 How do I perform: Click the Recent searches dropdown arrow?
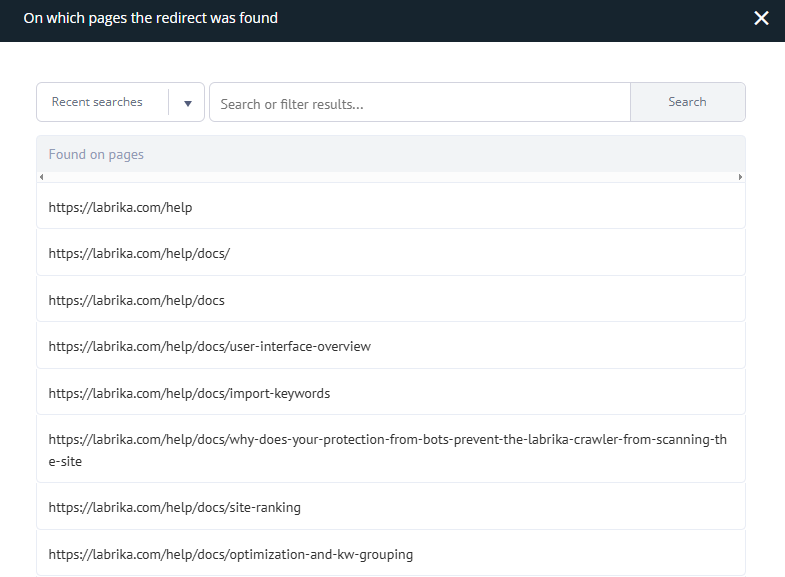coord(187,103)
